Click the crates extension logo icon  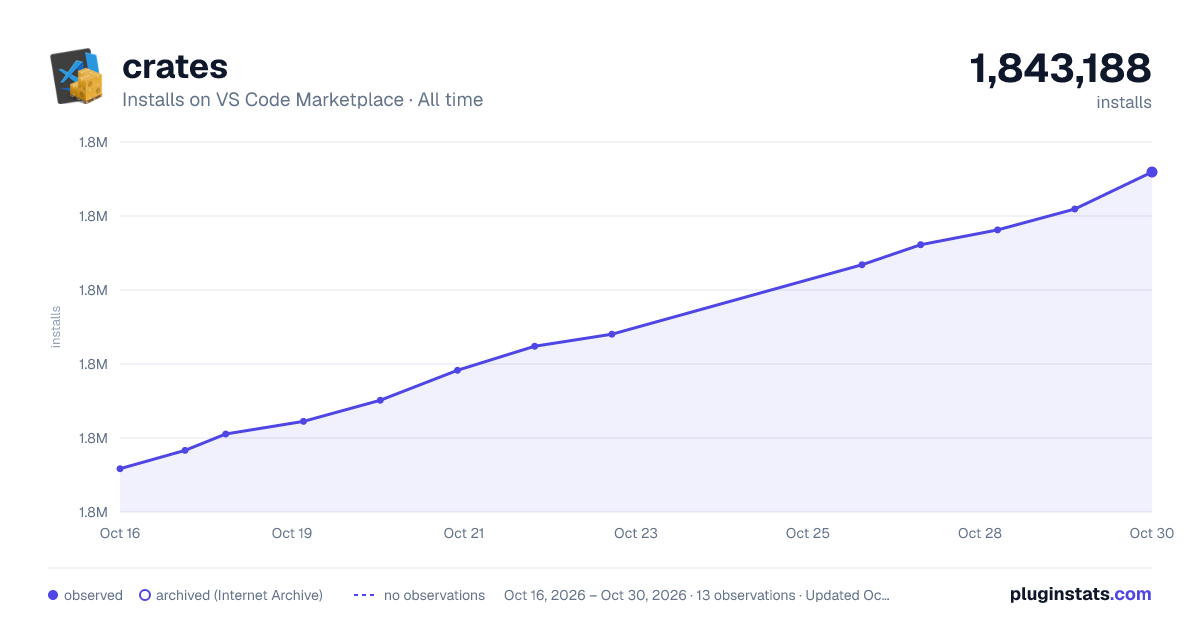(x=77, y=77)
